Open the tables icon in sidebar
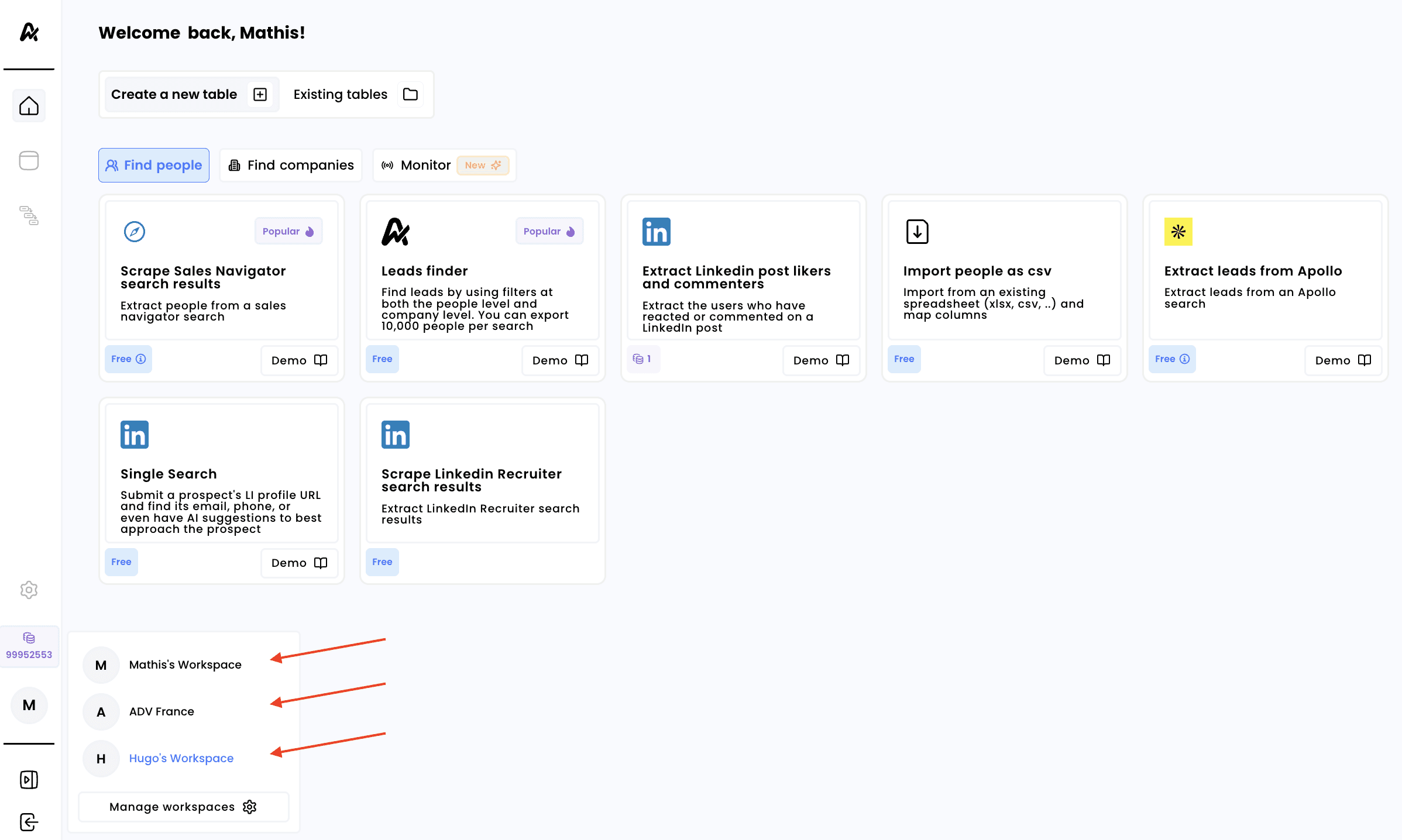The image size is (1402, 840). pyautogui.click(x=29, y=160)
